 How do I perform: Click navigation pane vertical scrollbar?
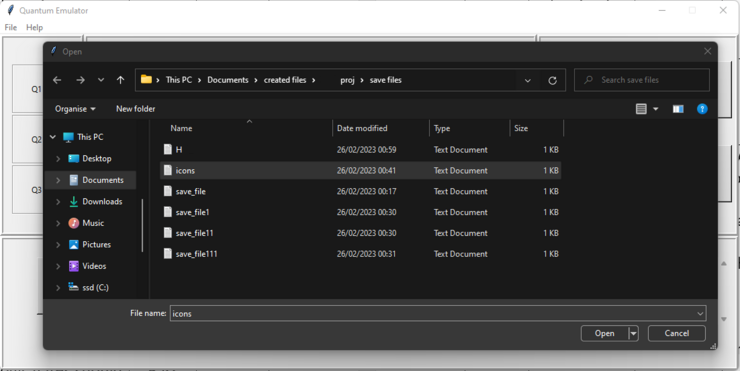pyautogui.click(x=143, y=226)
